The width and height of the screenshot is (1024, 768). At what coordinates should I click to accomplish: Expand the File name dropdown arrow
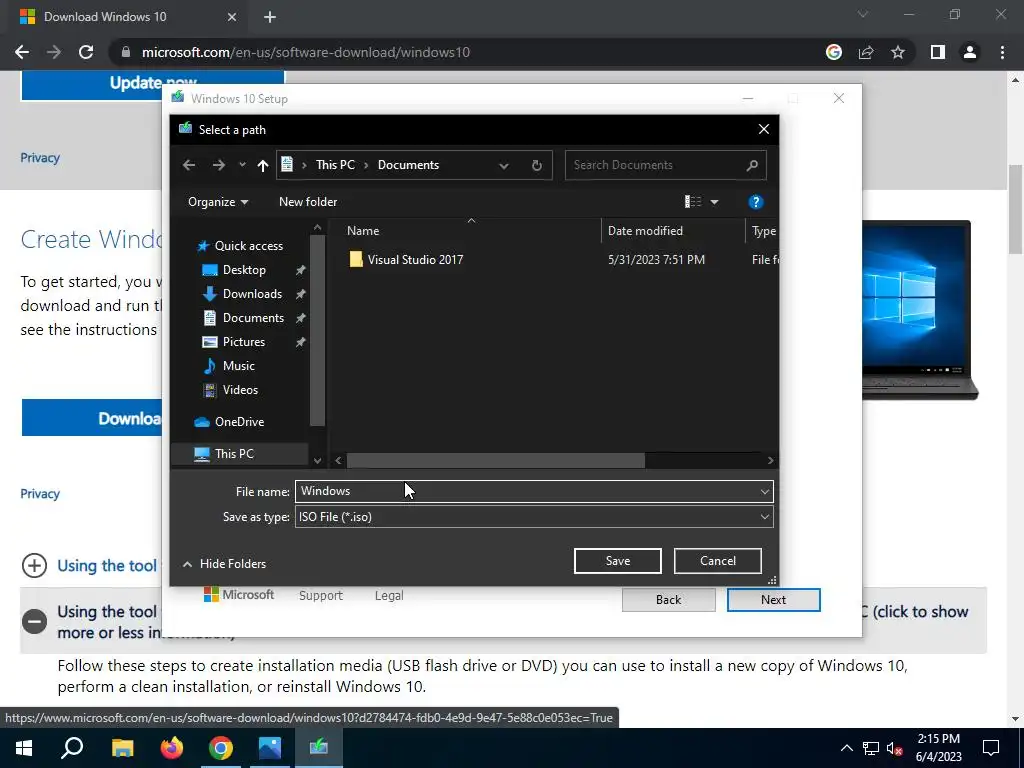coord(765,491)
